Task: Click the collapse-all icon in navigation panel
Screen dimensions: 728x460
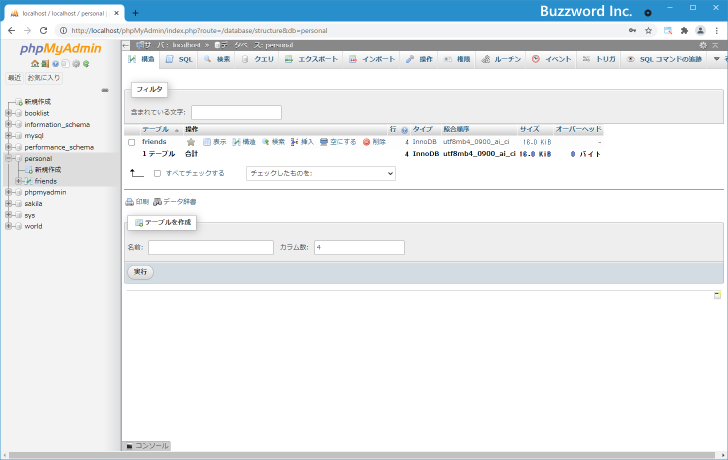Action: (105, 90)
